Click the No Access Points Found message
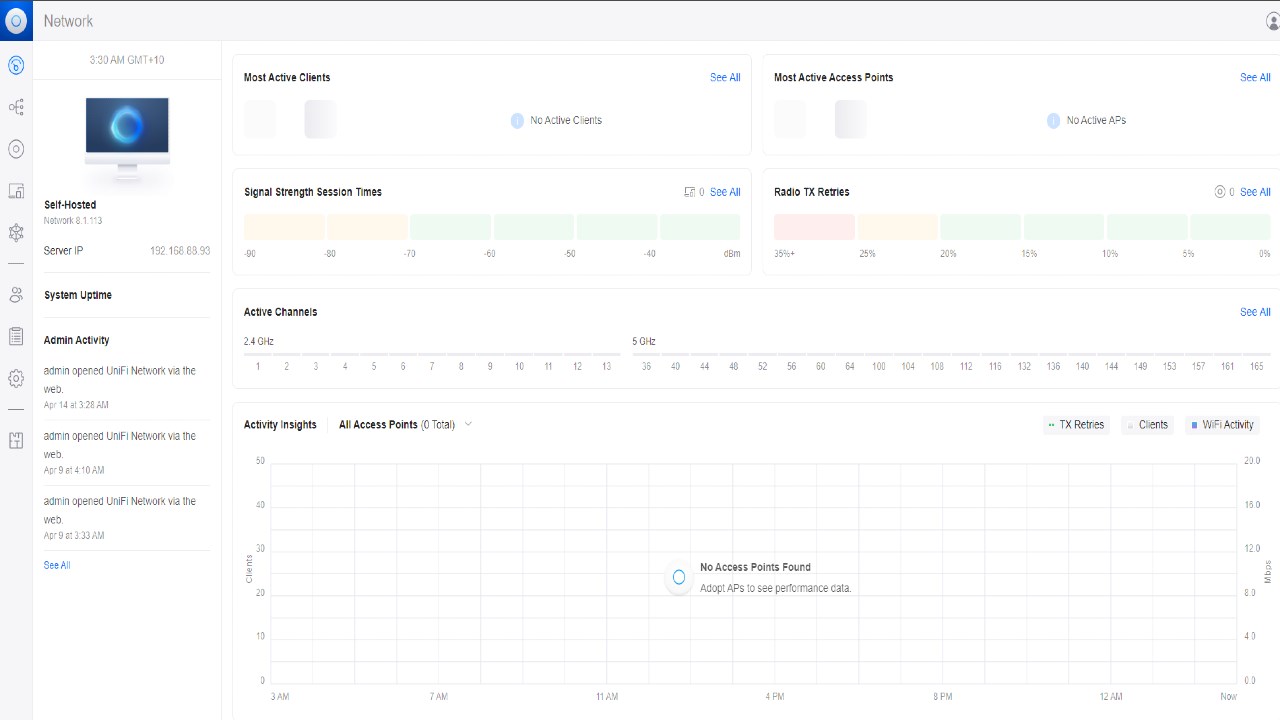Viewport: 1280px width, 720px height. (755, 567)
